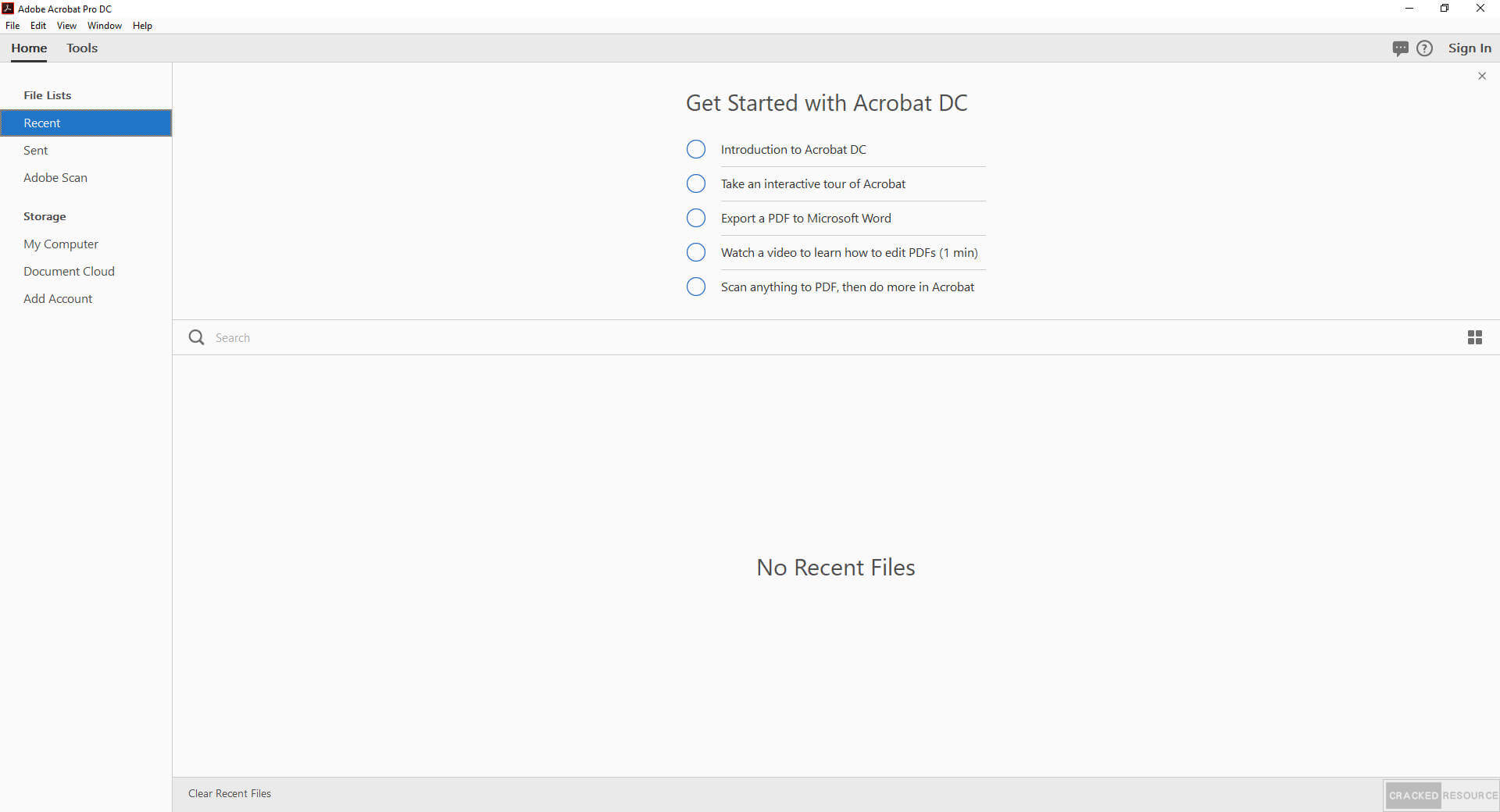Viewport: 1500px width, 812px height.
Task: Open the Edit menu
Action: pos(38,26)
